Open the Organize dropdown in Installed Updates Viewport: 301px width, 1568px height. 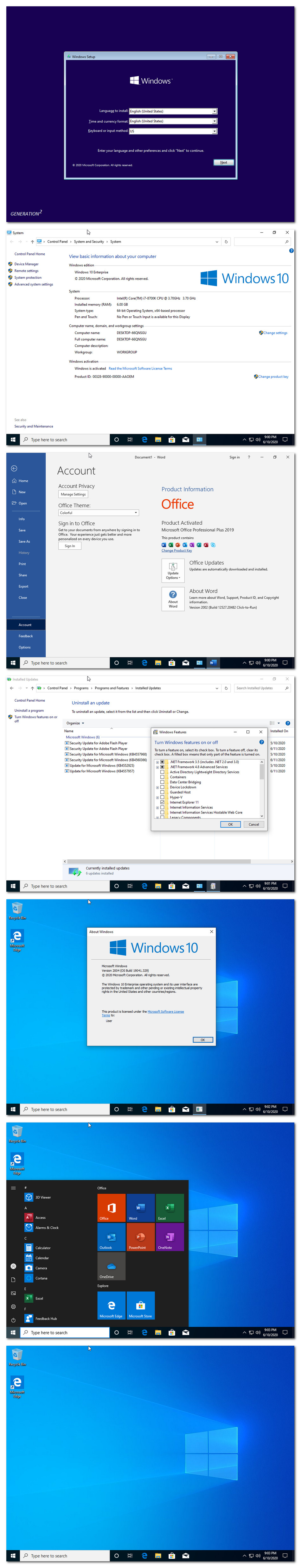[x=75, y=723]
